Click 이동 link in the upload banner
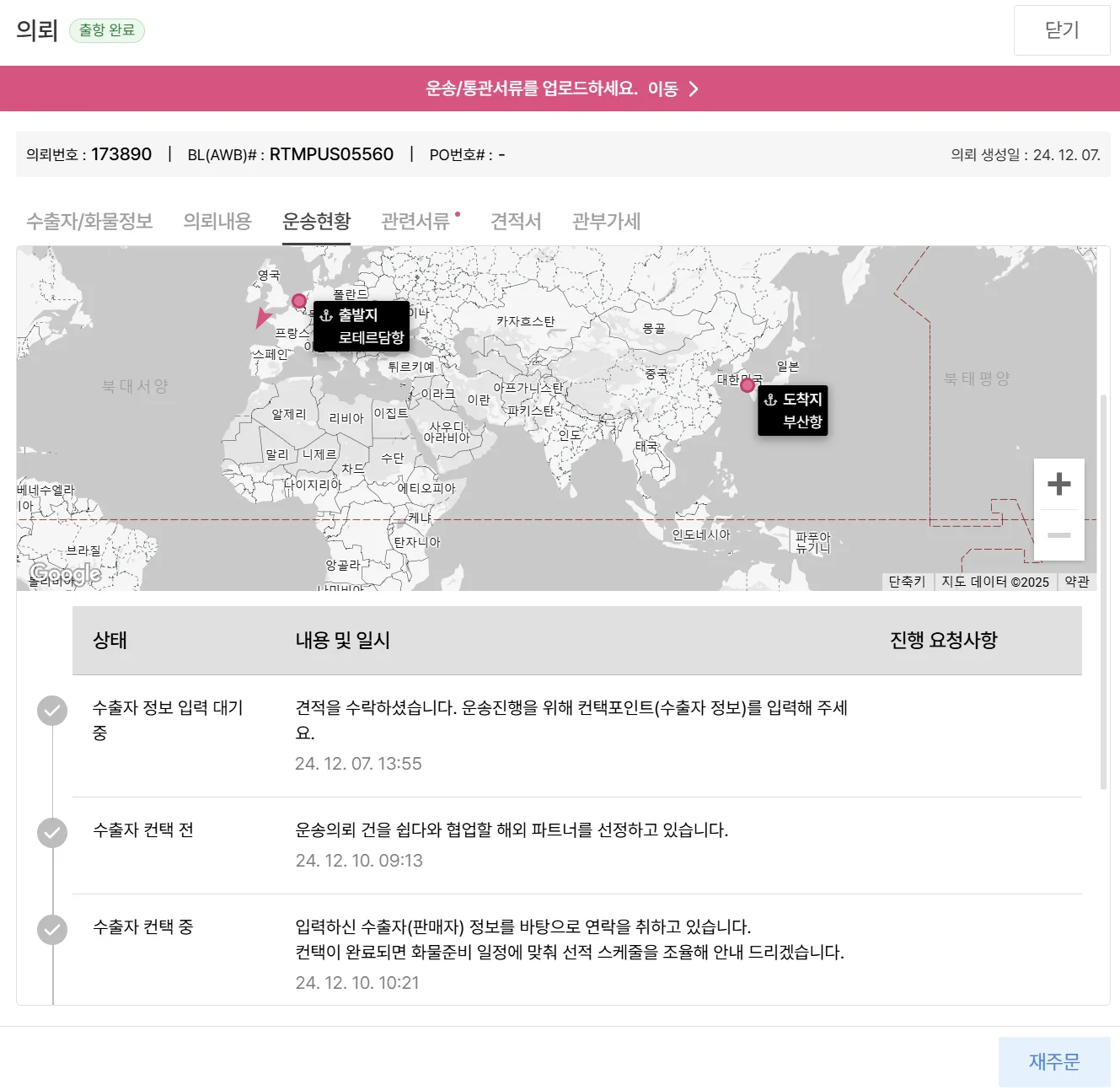This screenshot has width=1120, height=1090. click(663, 89)
